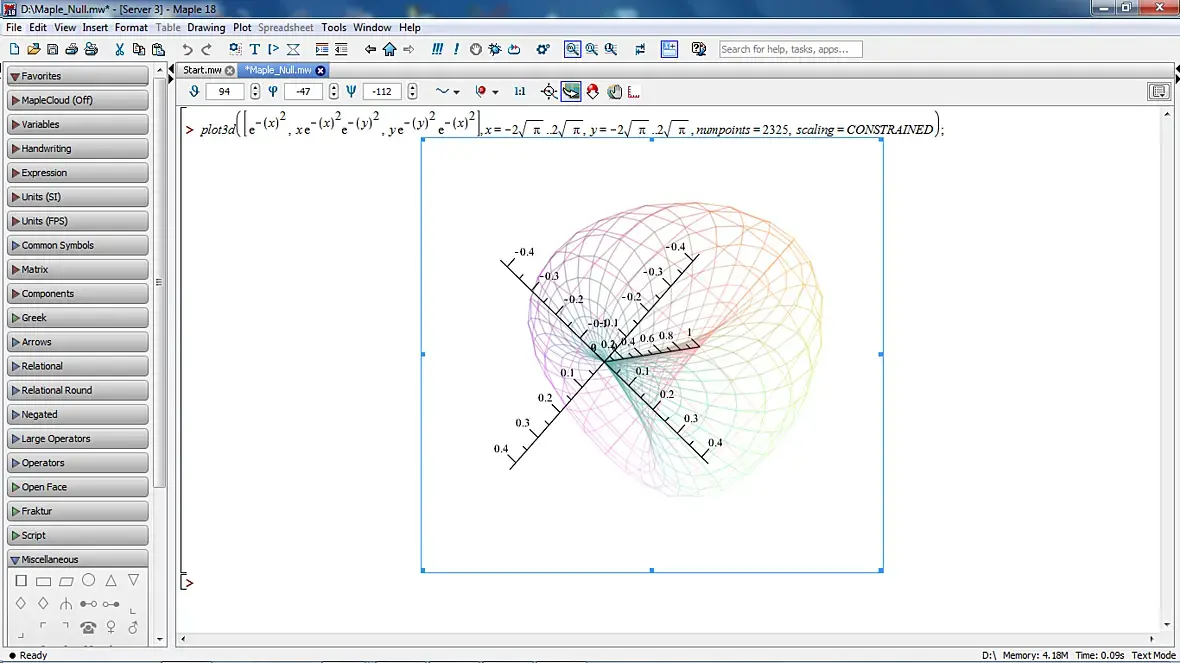
Task: Click the Save worksheet icon
Action: (53, 49)
